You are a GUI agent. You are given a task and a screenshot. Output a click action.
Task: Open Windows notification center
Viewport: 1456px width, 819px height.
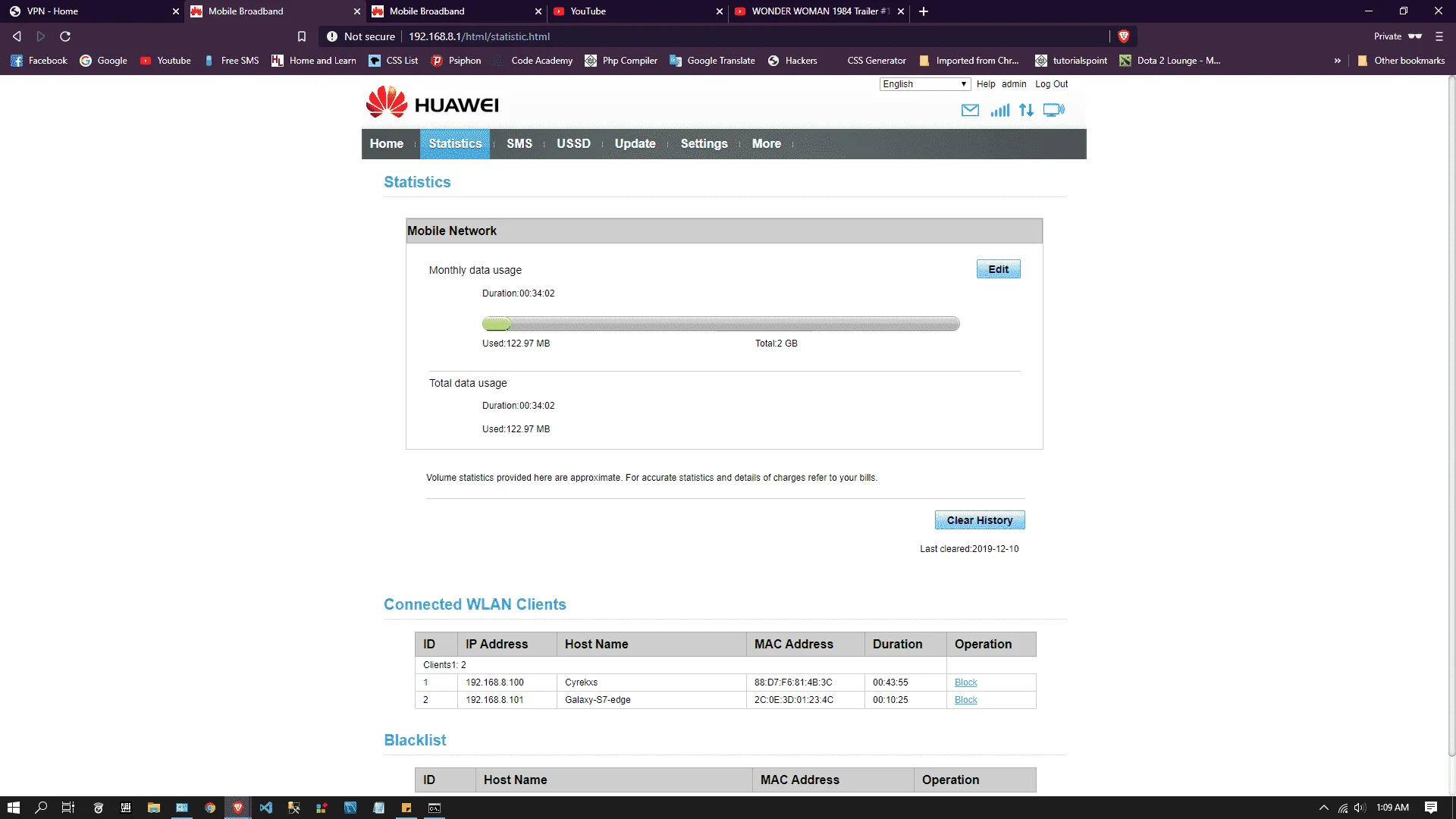point(1431,808)
